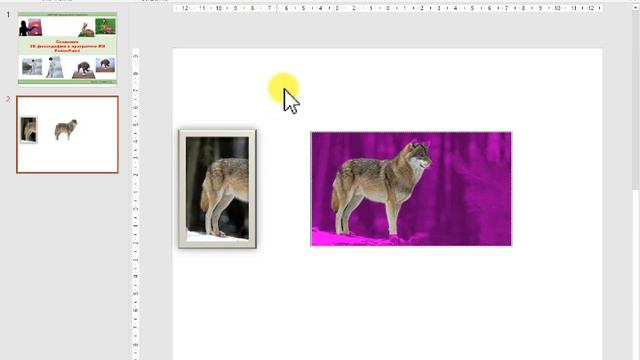Select slide 1 thumbnail in the panel
The width and height of the screenshot is (640, 360).
(x=67, y=49)
